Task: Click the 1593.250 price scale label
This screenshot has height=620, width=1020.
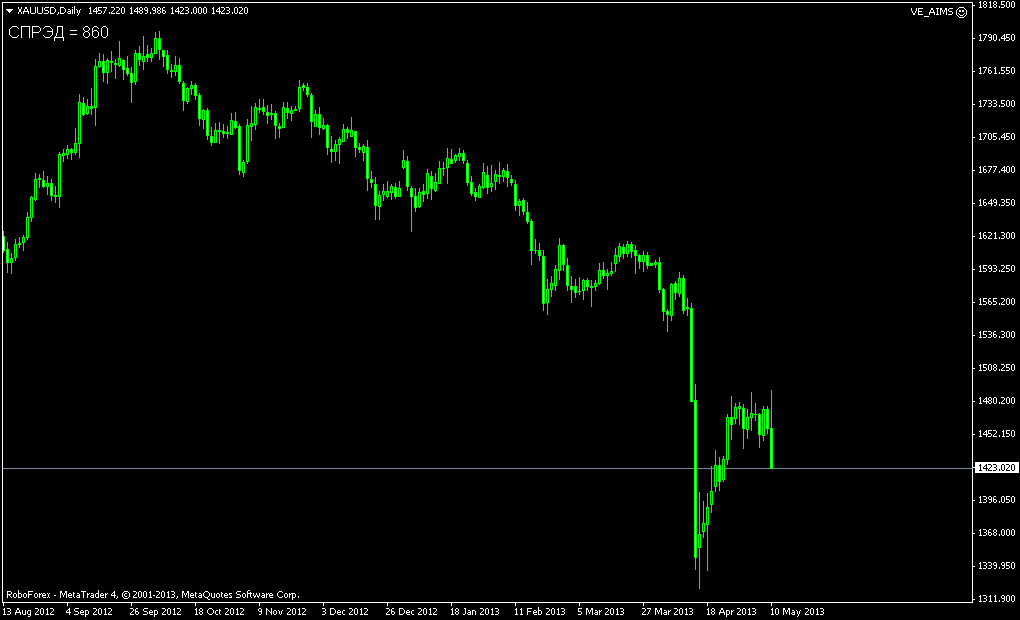Action: click(x=997, y=269)
